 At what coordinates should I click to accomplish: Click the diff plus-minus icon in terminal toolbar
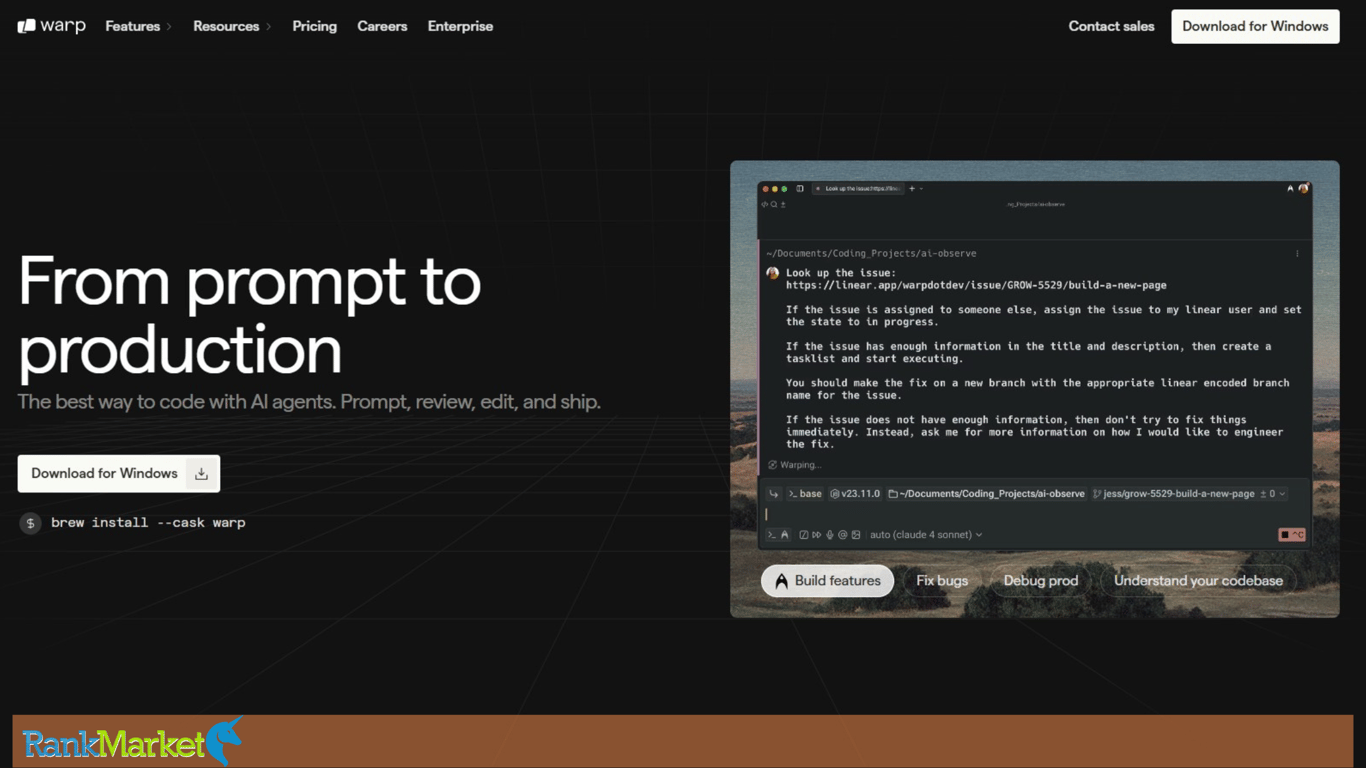[x=783, y=204]
